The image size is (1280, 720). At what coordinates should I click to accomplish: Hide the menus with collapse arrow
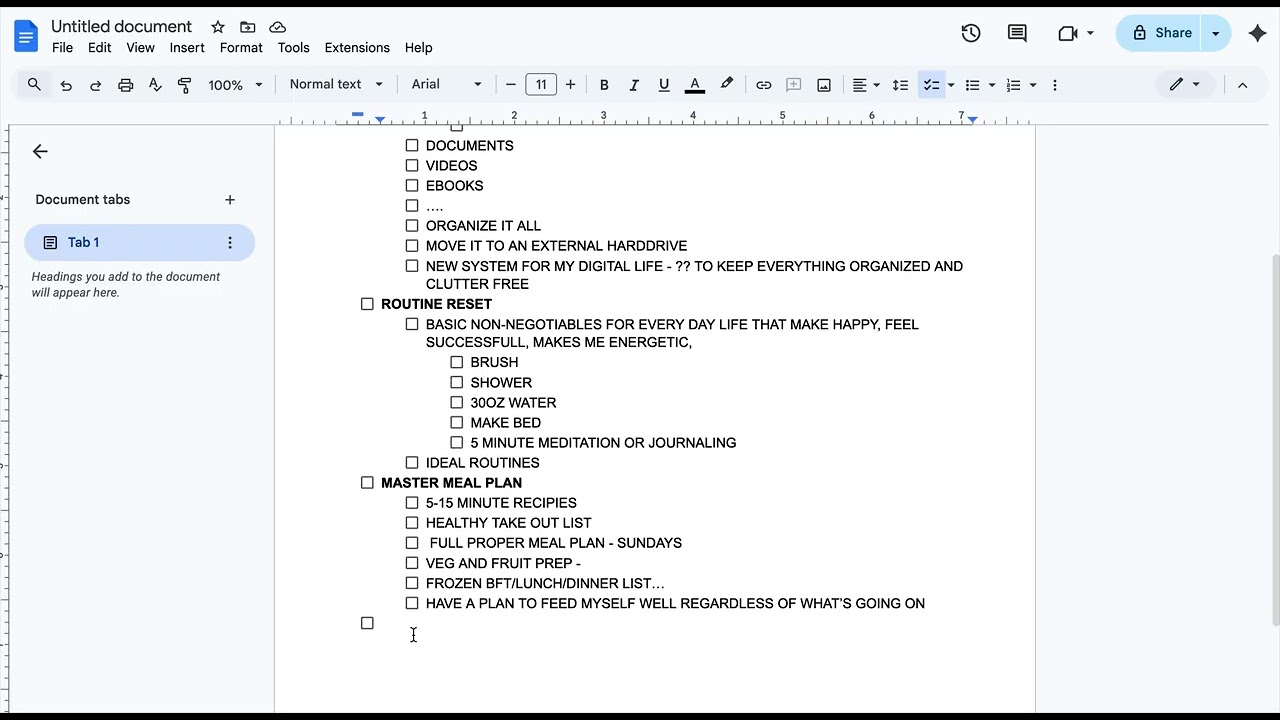[x=1243, y=85]
